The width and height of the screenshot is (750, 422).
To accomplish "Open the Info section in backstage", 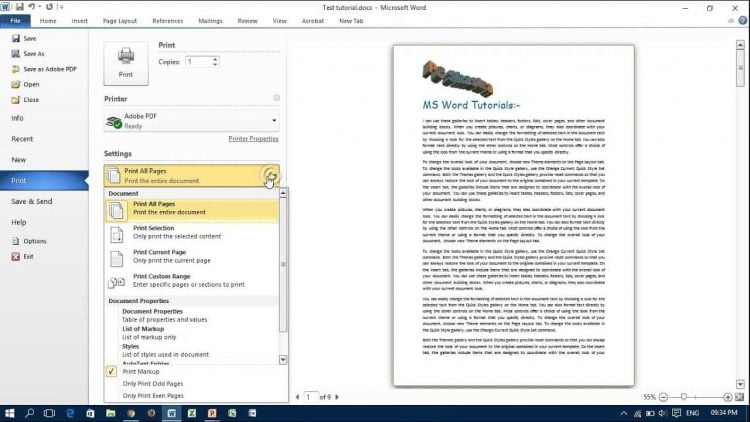I will click(x=17, y=118).
